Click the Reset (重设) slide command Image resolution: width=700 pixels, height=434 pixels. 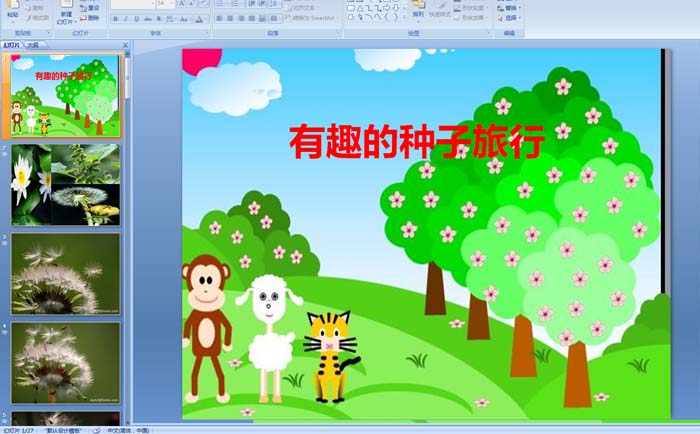[x=89, y=8]
